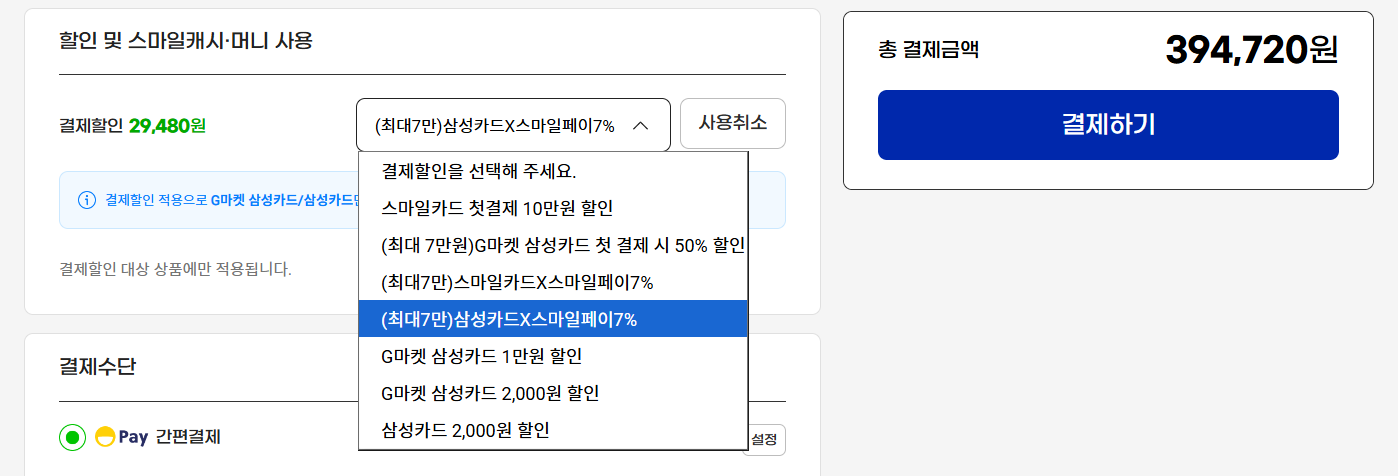This screenshot has height=476, width=1398.
Task: Open the 설정 button beside Smile Pay
Action: pos(767,439)
